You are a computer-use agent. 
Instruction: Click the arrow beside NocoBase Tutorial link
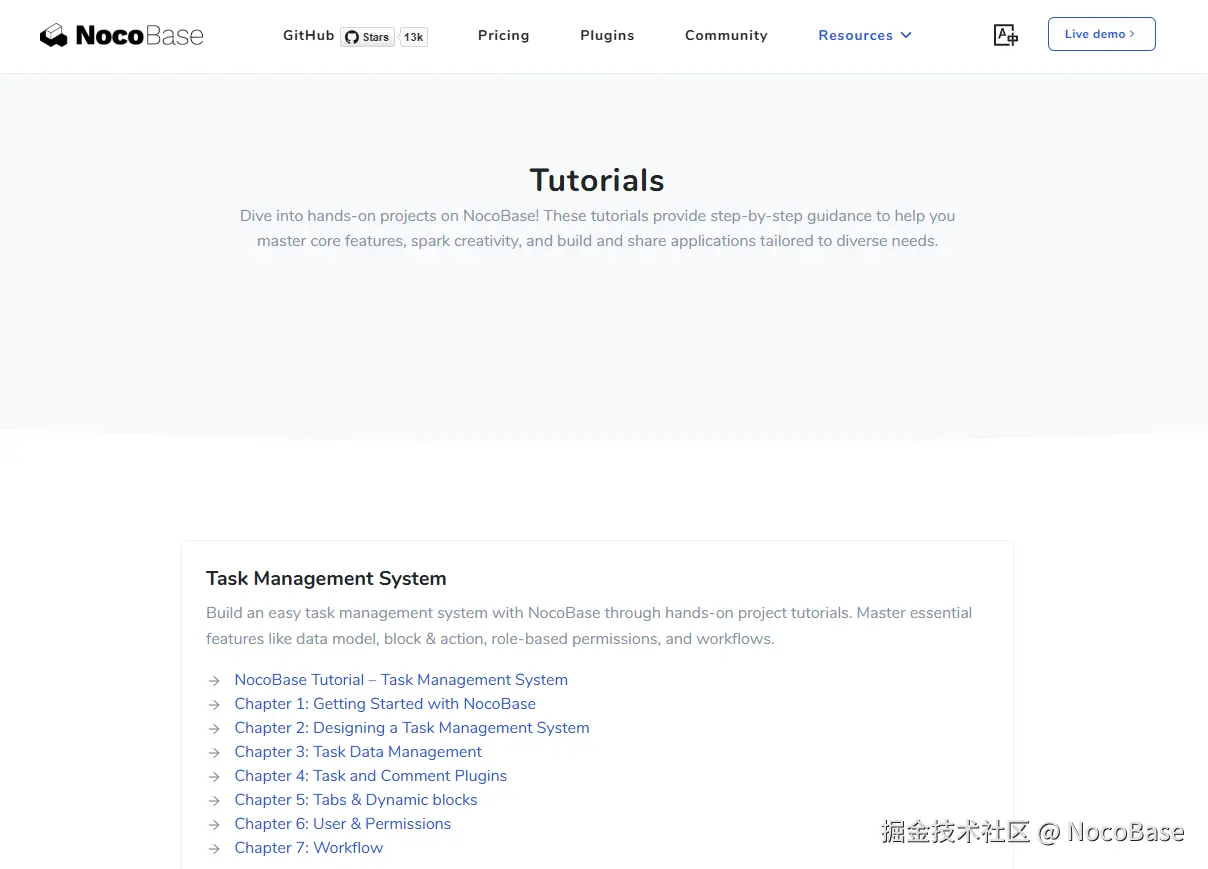pyautogui.click(x=214, y=681)
